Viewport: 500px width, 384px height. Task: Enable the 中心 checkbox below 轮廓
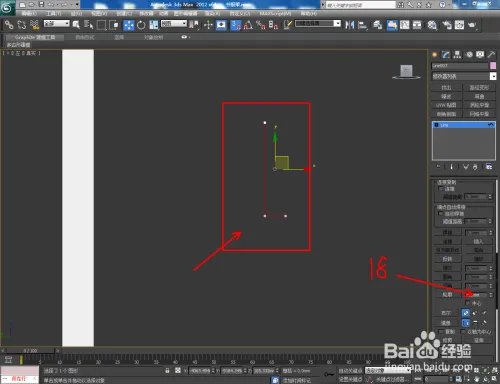[x=468, y=303]
